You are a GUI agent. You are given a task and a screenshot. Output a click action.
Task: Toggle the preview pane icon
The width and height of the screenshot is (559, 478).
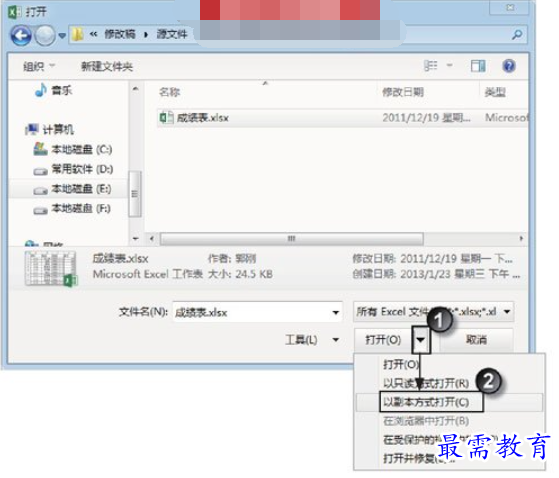coord(478,66)
